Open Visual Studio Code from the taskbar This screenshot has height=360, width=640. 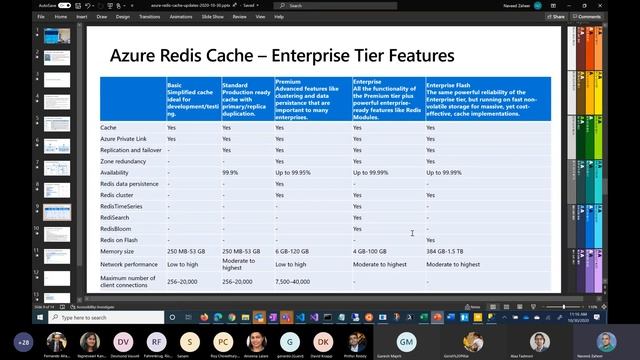tap(300, 318)
